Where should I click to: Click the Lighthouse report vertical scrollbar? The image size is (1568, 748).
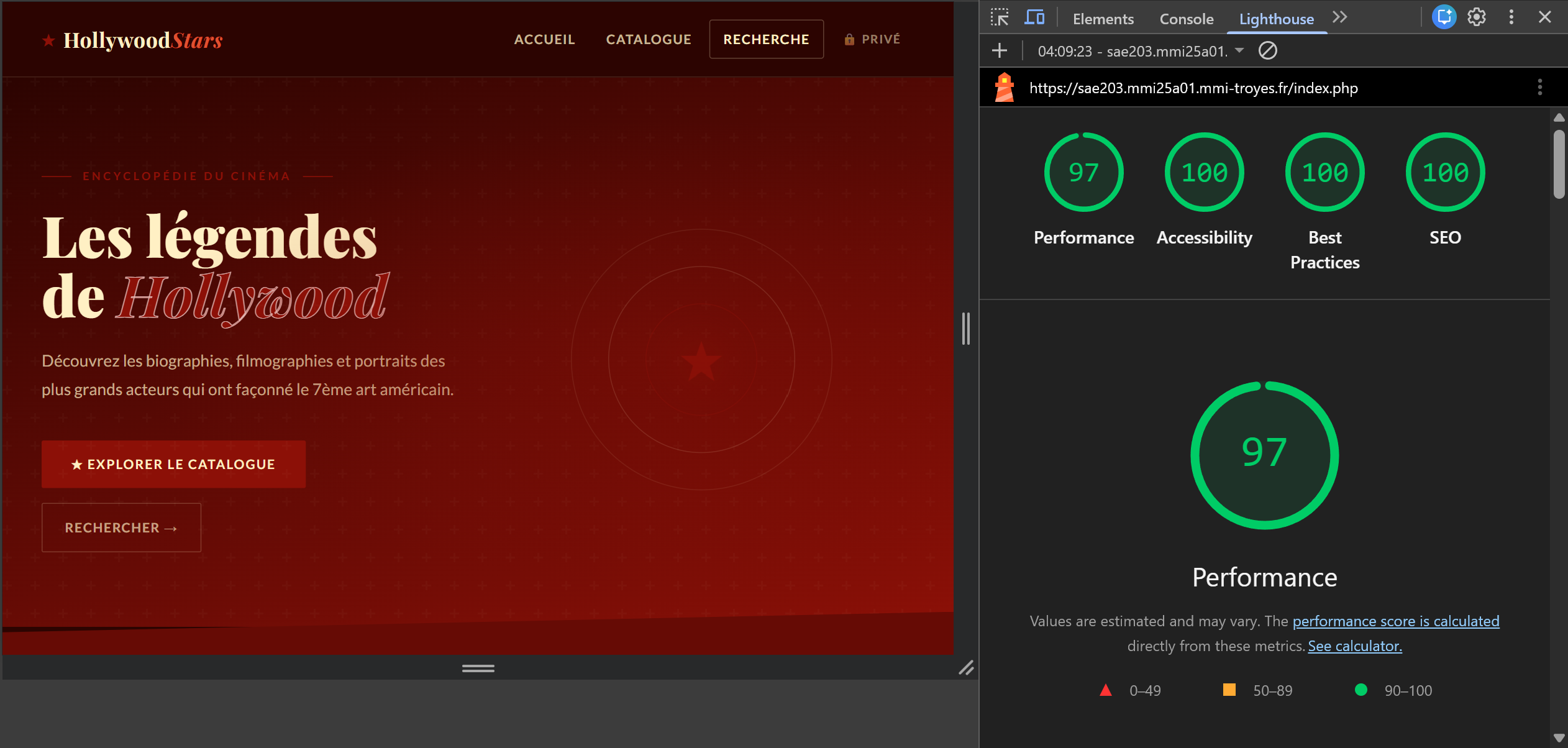(x=1559, y=164)
